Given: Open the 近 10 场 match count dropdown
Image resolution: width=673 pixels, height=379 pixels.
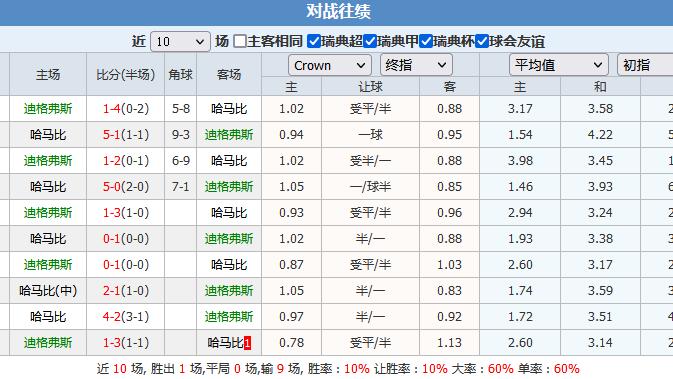Looking at the screenshot, I should coord(180,42).
